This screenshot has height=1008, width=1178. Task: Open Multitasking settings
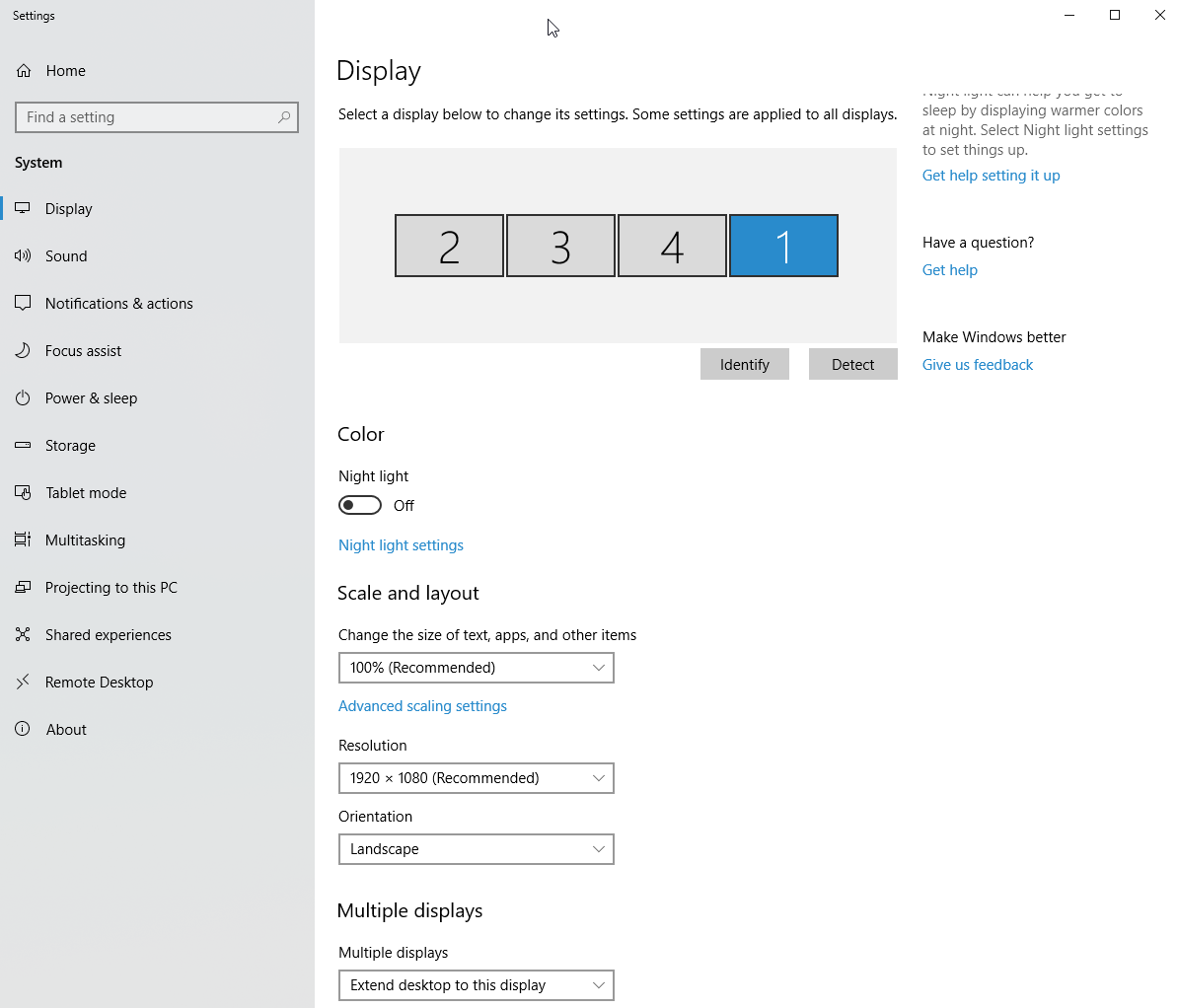coord(157,540)
